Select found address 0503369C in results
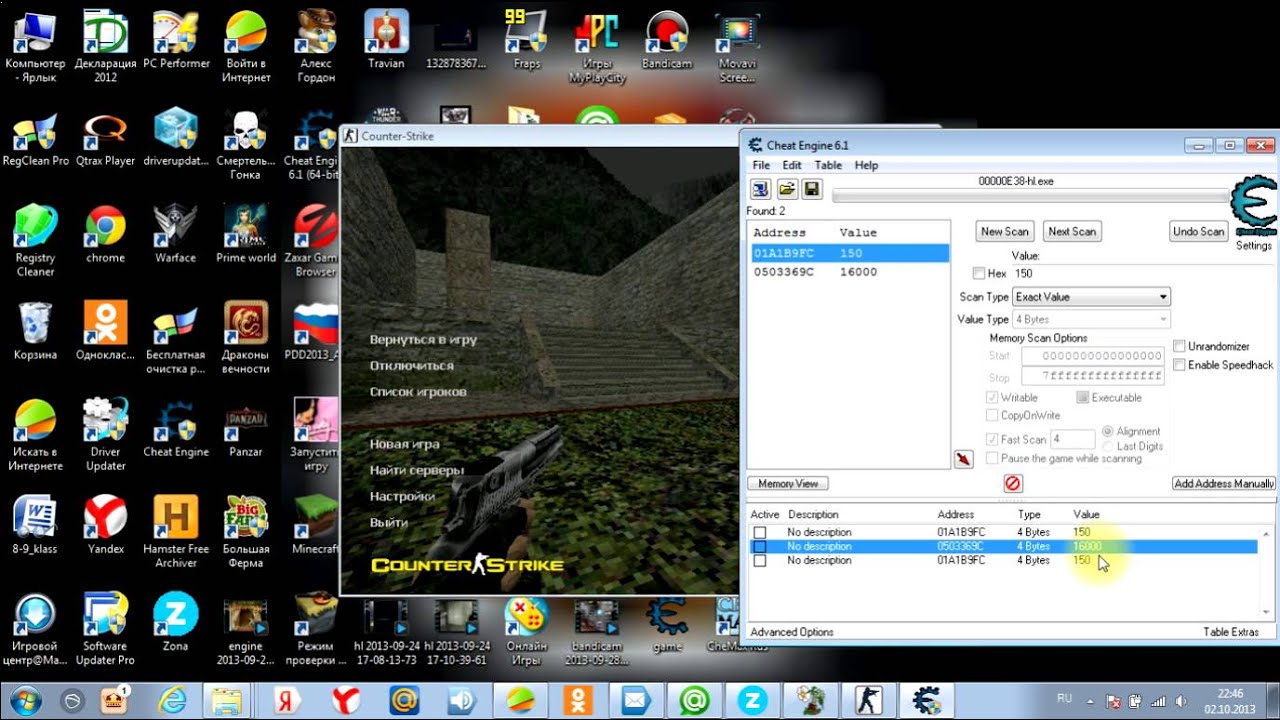 click(x=850, y=272)
